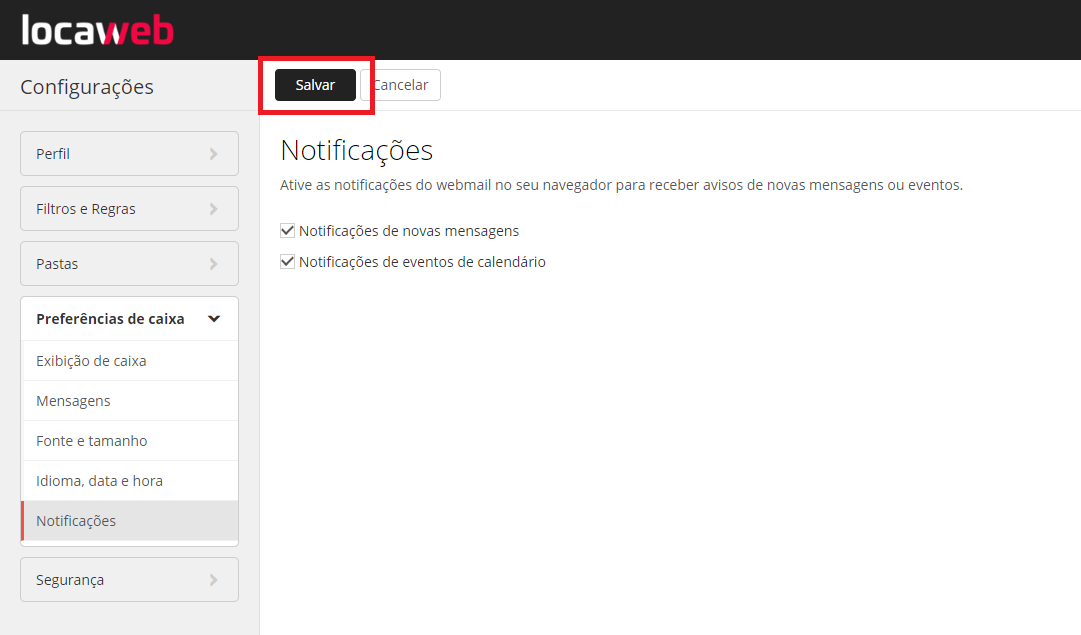The width and height of the screenshot is (1081, 635).
Task: Click the arrow icon next to Pastas
Action: [212, 263]
